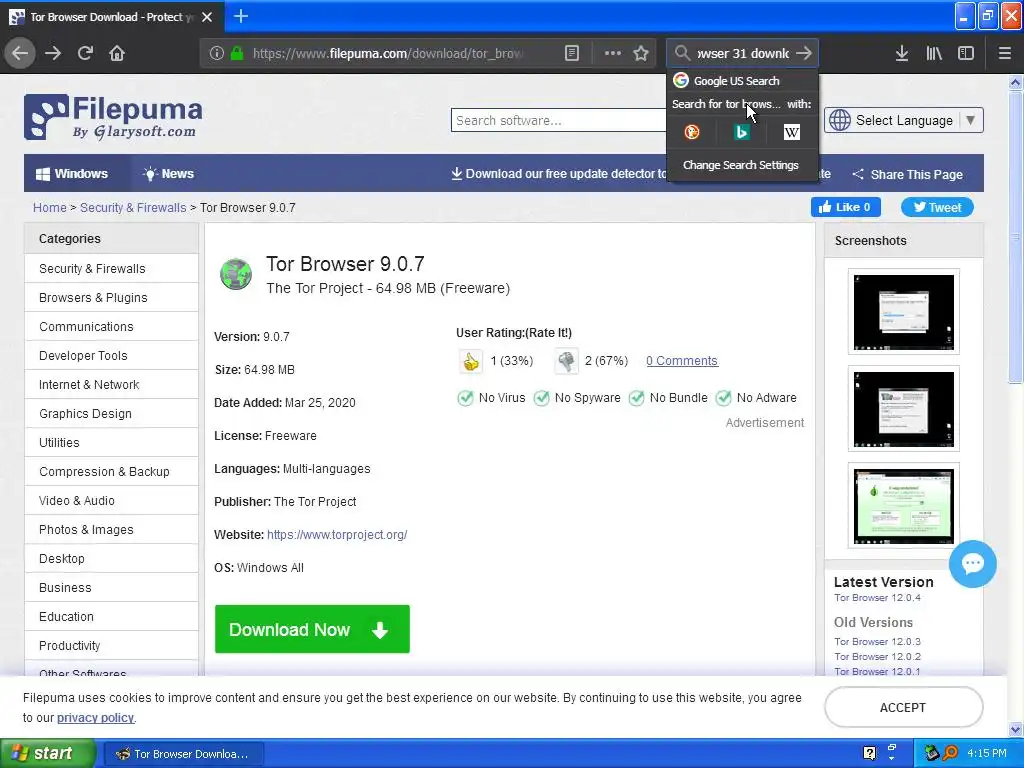Image resolution: width=1024 pixels, height=768 pixels.
Task: Open the 0 Comments link
Action: click(x=682, y=360)
